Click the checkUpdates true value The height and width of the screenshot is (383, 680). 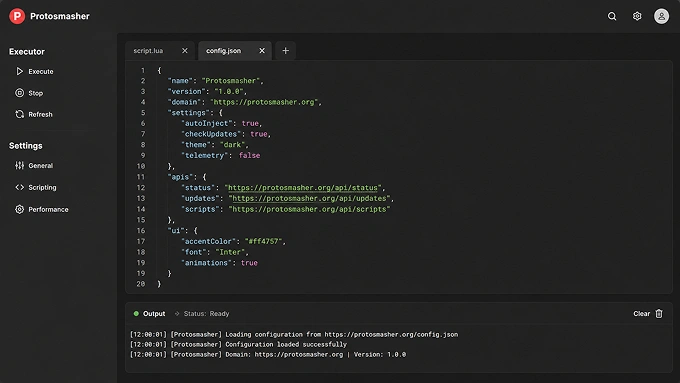pyautogui.click(x=258, y=134)
